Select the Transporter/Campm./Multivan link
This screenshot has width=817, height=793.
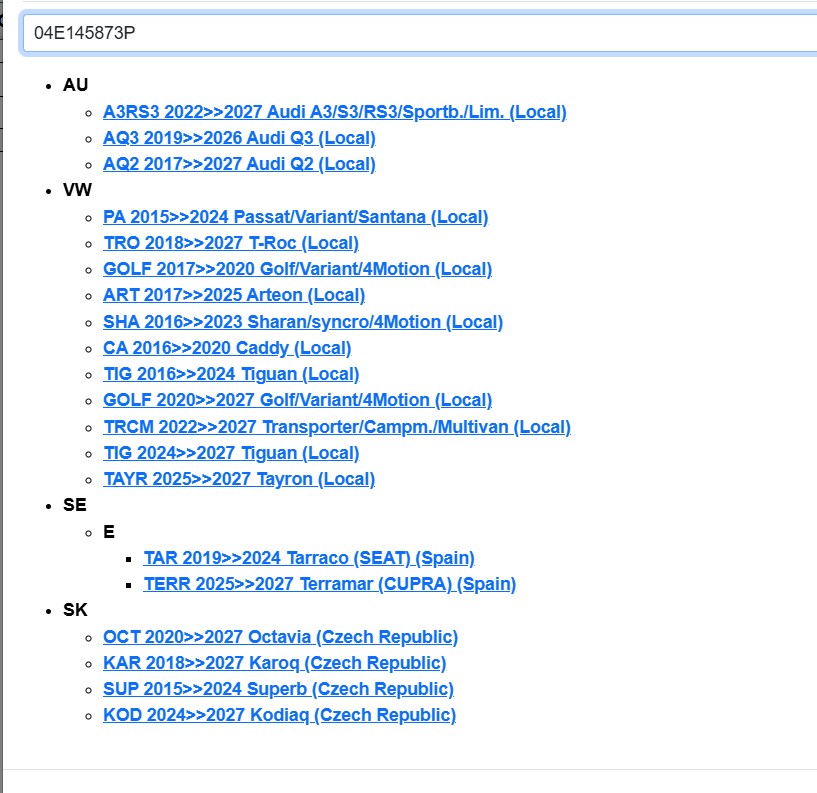tap(336, 427)
